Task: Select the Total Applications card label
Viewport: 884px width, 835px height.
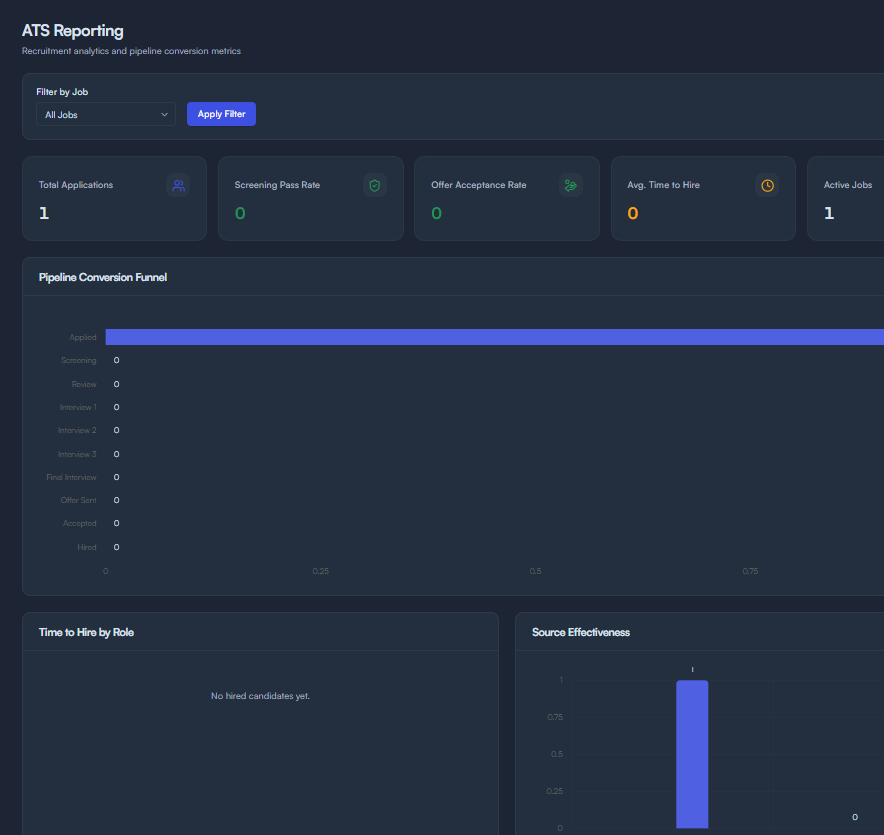Action: (x=76, y=185)
